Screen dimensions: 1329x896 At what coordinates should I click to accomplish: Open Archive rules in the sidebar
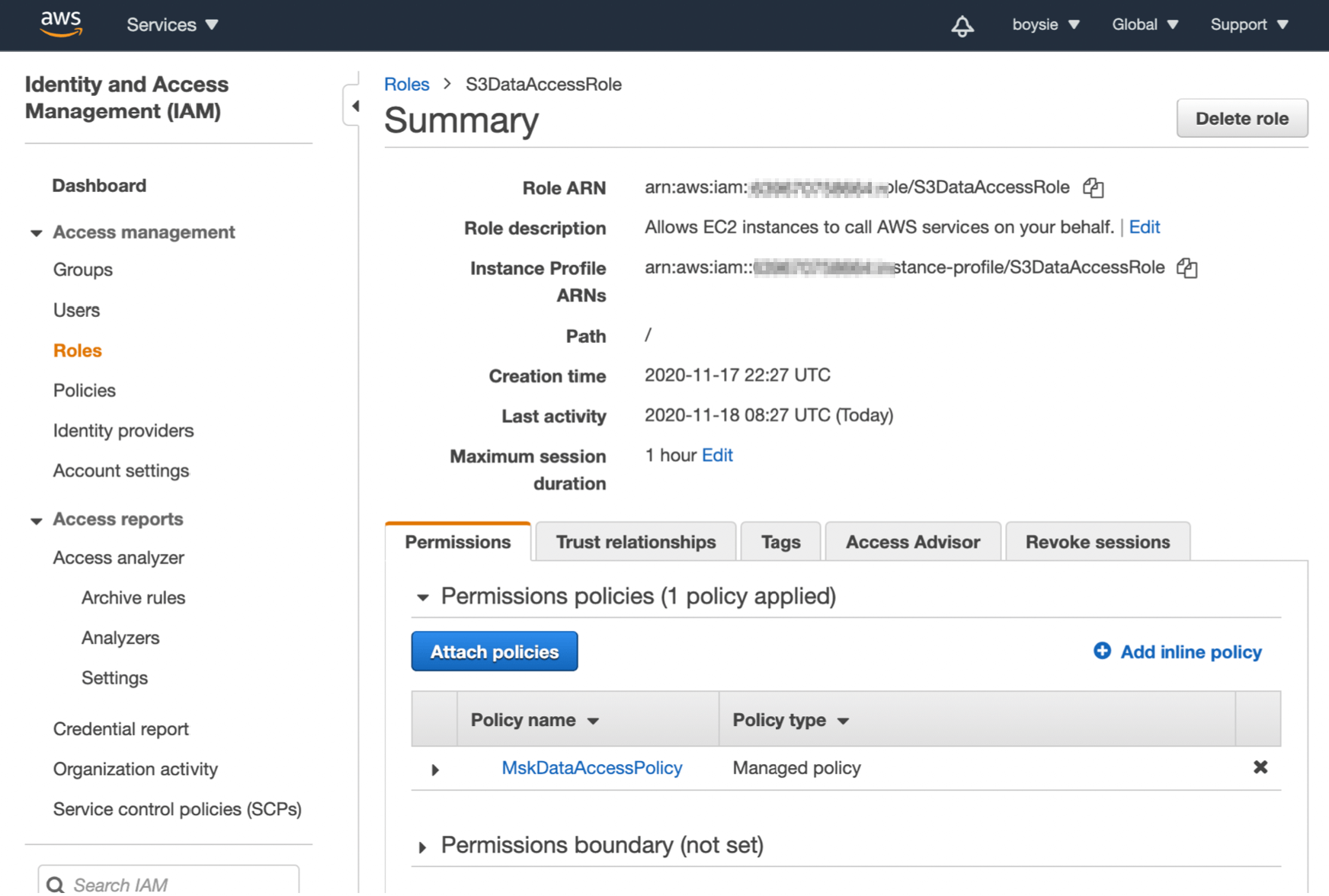pos(133,597)
